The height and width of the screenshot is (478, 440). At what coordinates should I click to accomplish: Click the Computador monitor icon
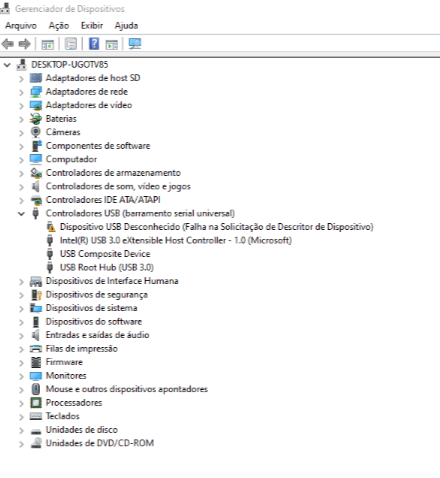pos(36,159)
